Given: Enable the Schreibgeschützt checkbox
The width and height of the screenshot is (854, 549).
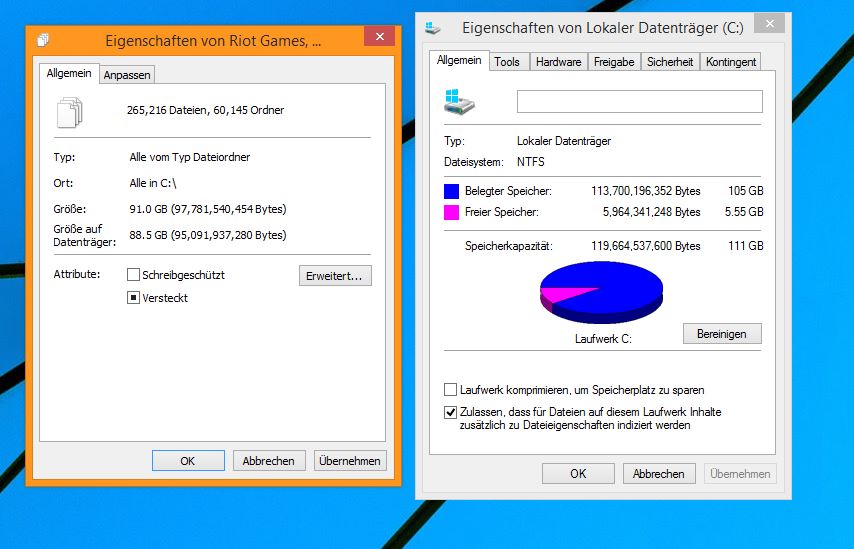Looking at the screenshot, I should coord(133,274).
